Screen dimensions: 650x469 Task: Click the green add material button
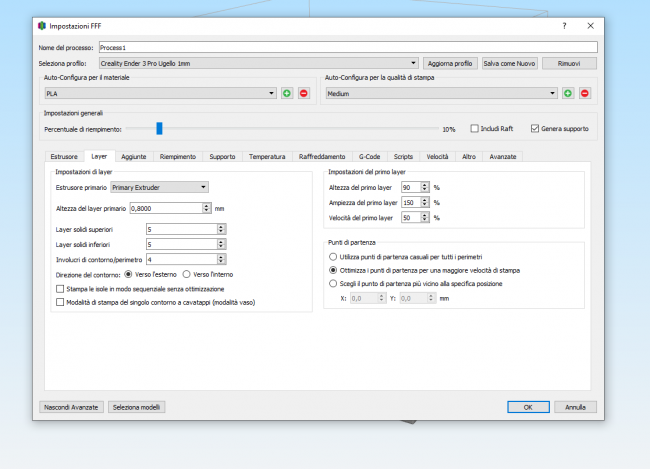click(x=287, y=93)
